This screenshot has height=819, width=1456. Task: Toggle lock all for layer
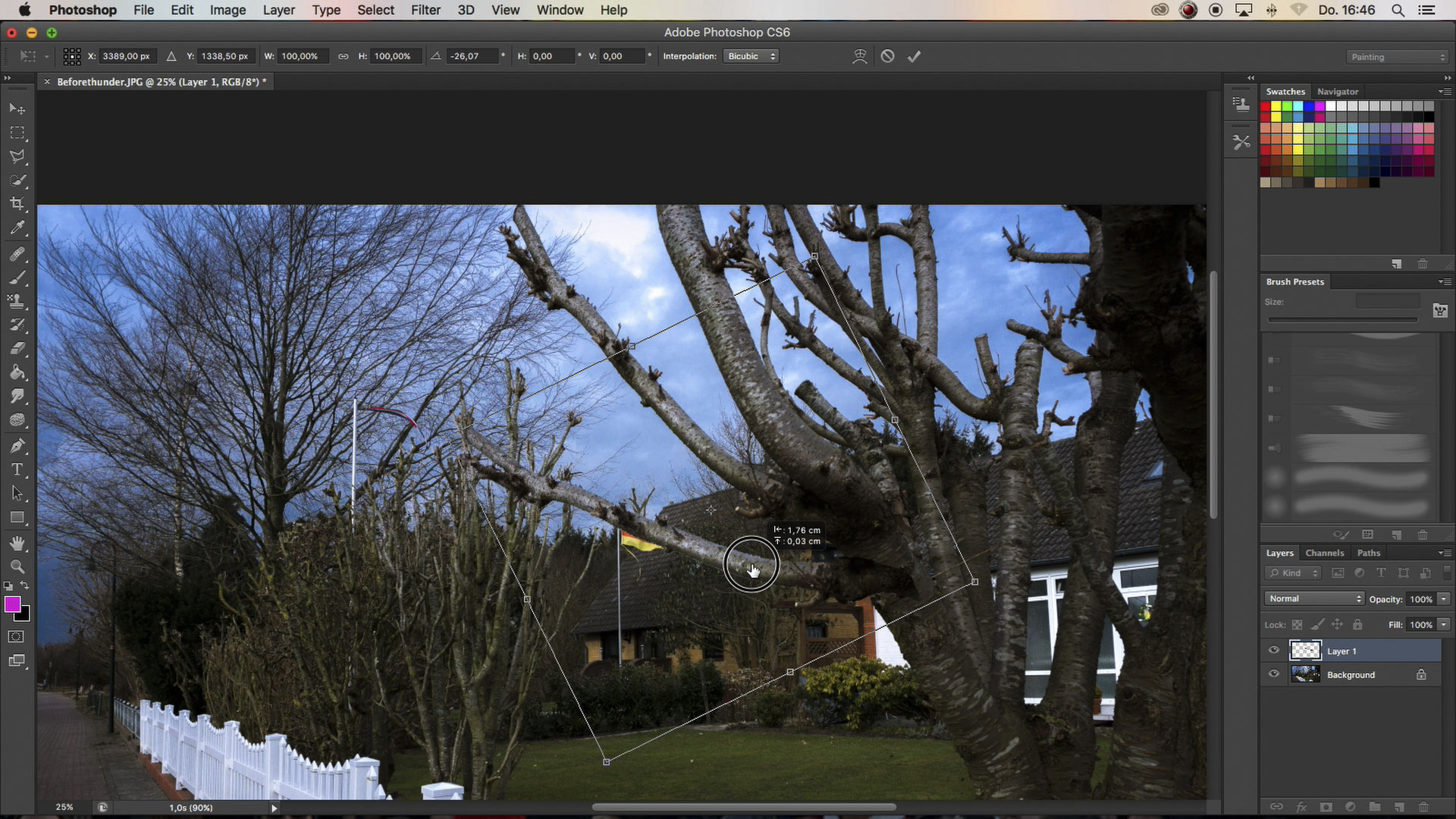[x=1357, y=625]
